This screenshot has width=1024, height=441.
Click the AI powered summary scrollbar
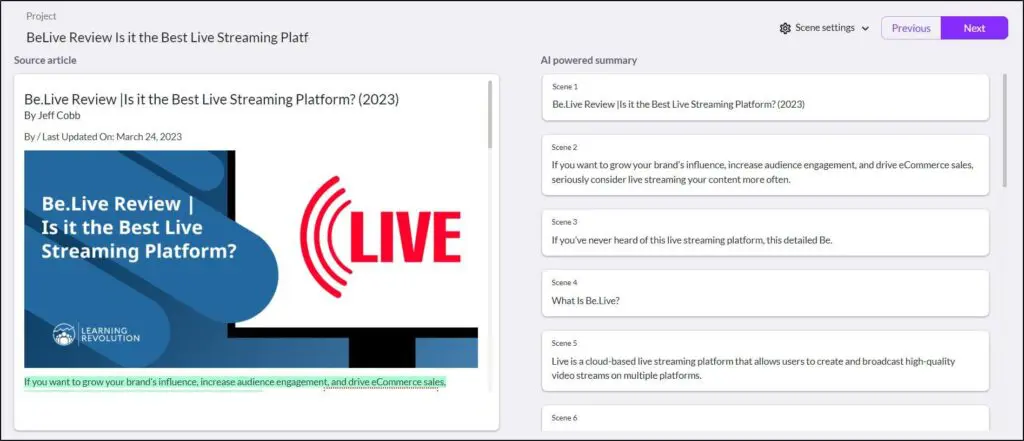[x=1004, y=131]
